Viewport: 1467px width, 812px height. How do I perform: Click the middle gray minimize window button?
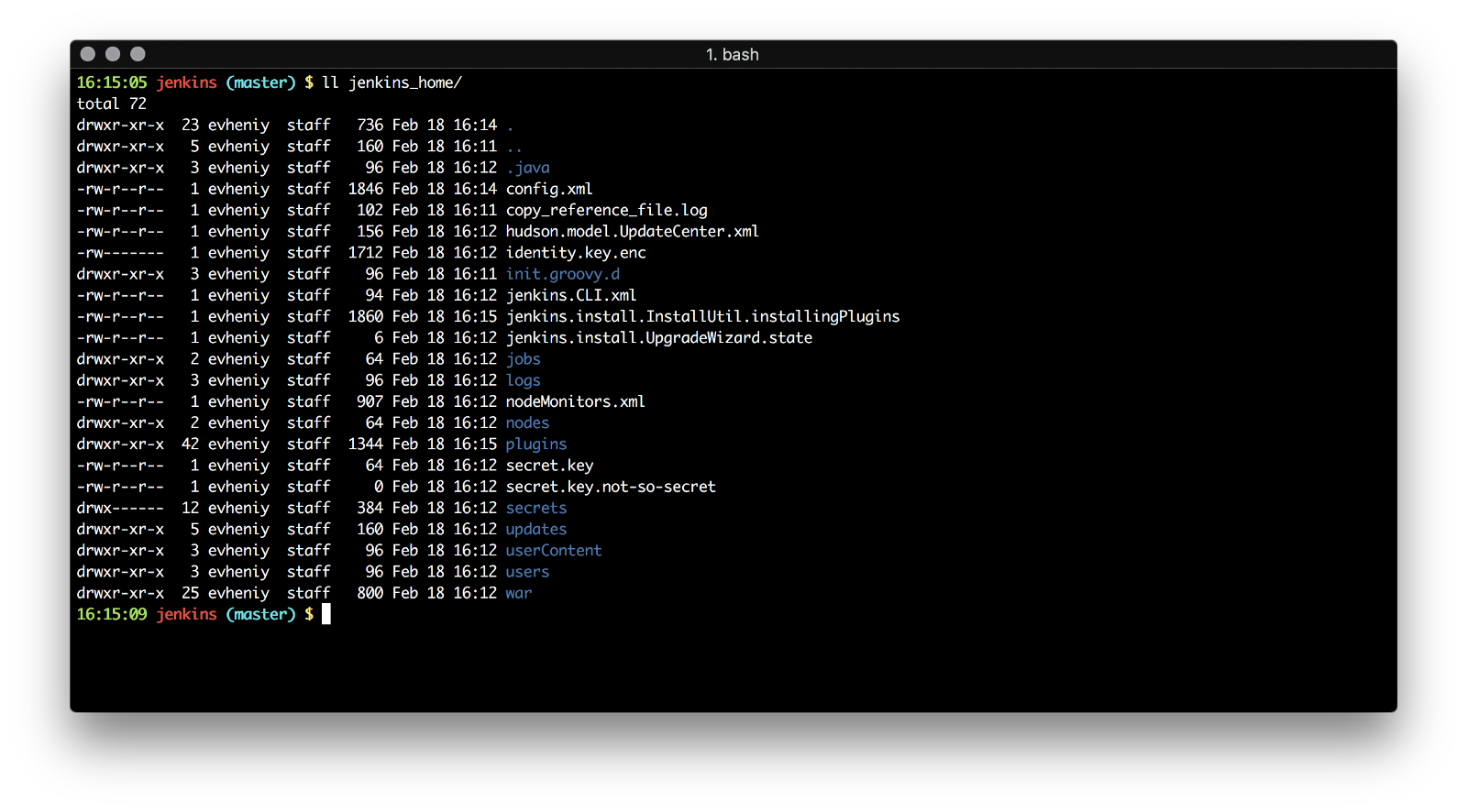pyautogui.click(x=113, y=54)
